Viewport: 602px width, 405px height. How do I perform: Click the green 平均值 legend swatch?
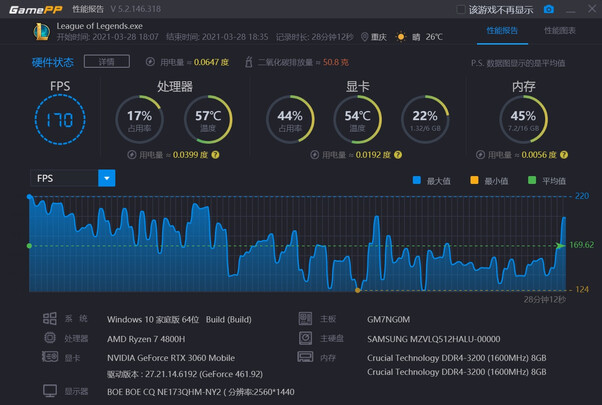(532, 180)
